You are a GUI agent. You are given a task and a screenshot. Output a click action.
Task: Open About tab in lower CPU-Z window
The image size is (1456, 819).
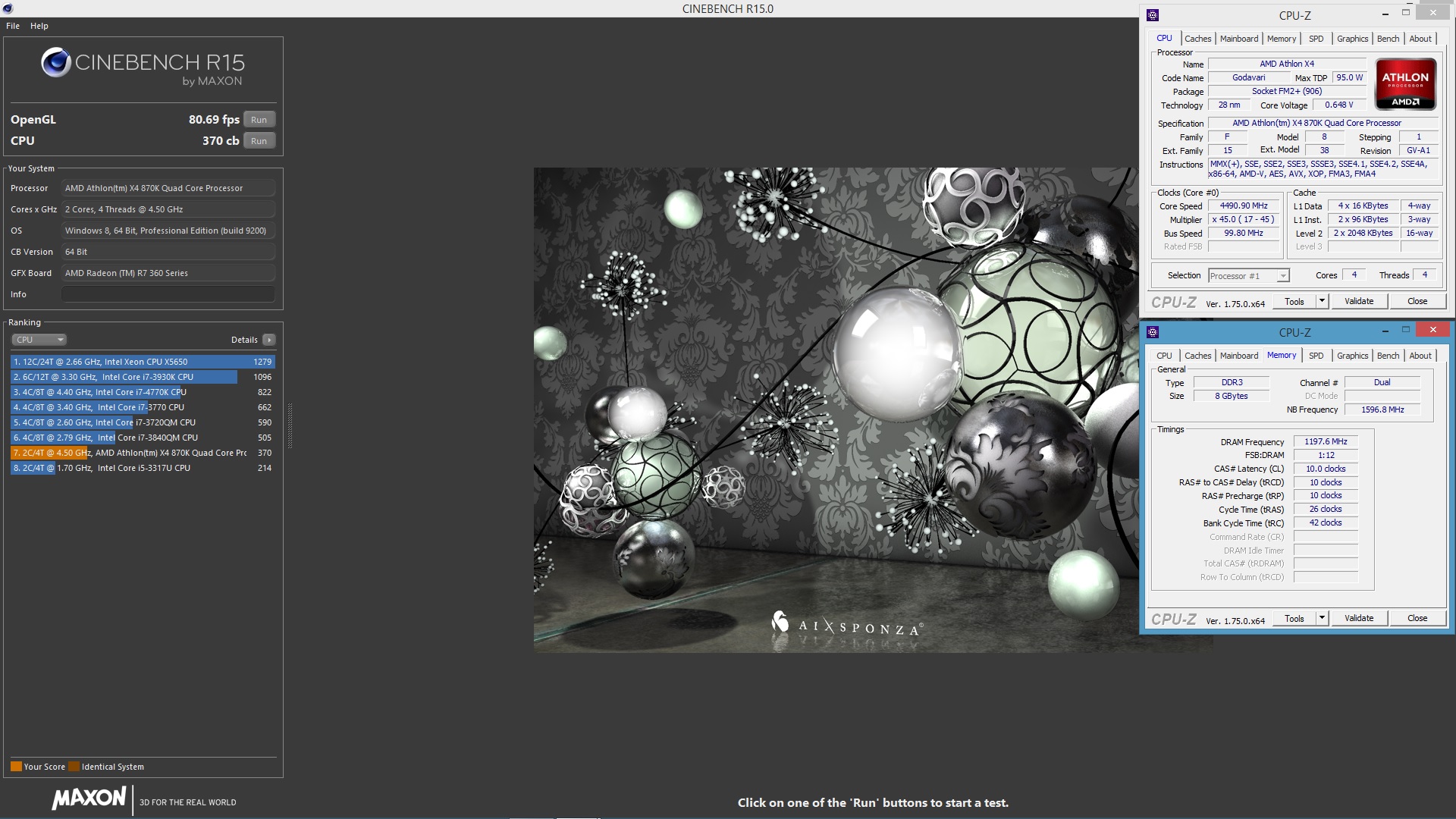tap(1420, 356)
